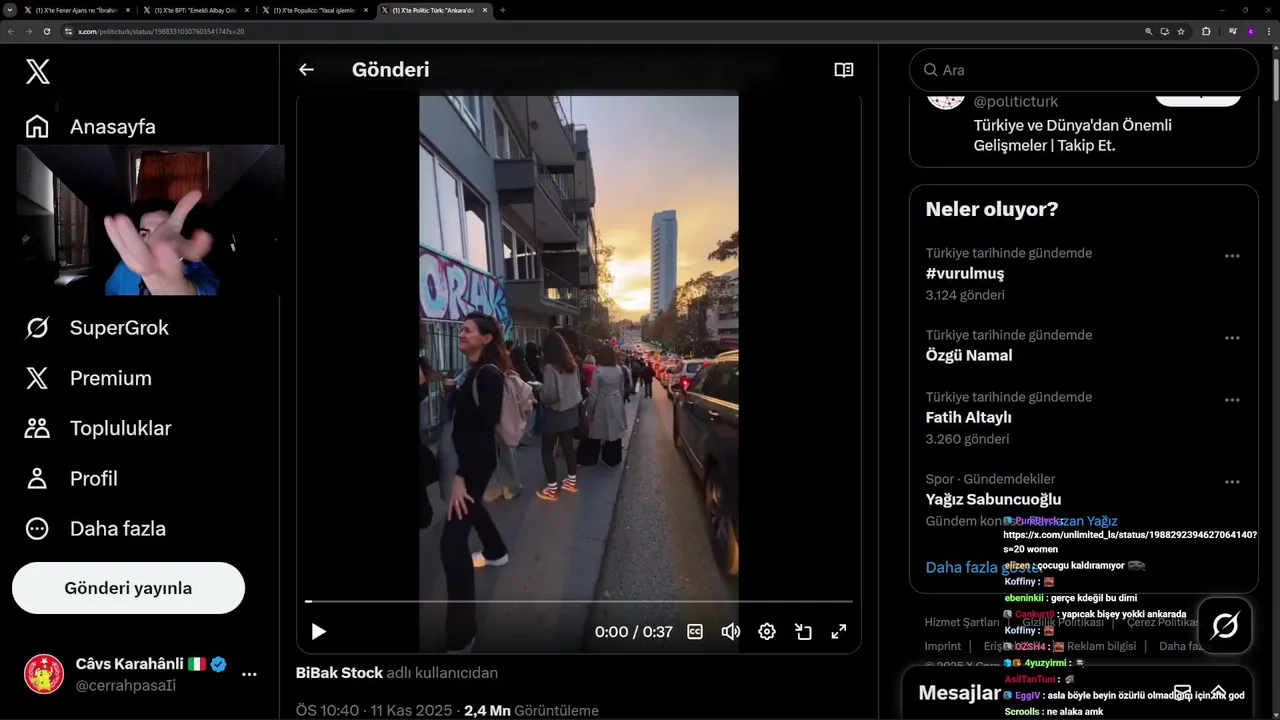1280x720 pixels.
Task: Open the zoom magnifier in the address bar
Action: [x=1149, y=31]
